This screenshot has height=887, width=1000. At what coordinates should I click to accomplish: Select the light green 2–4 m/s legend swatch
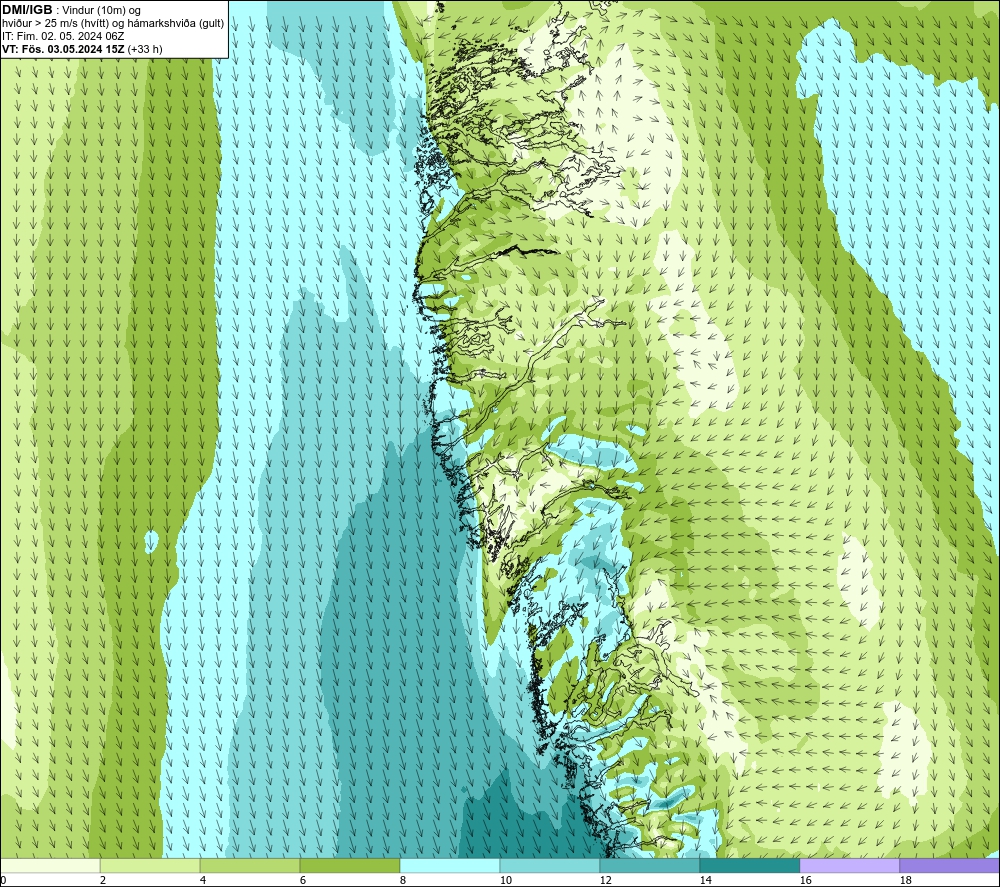(x=150, y=865)
